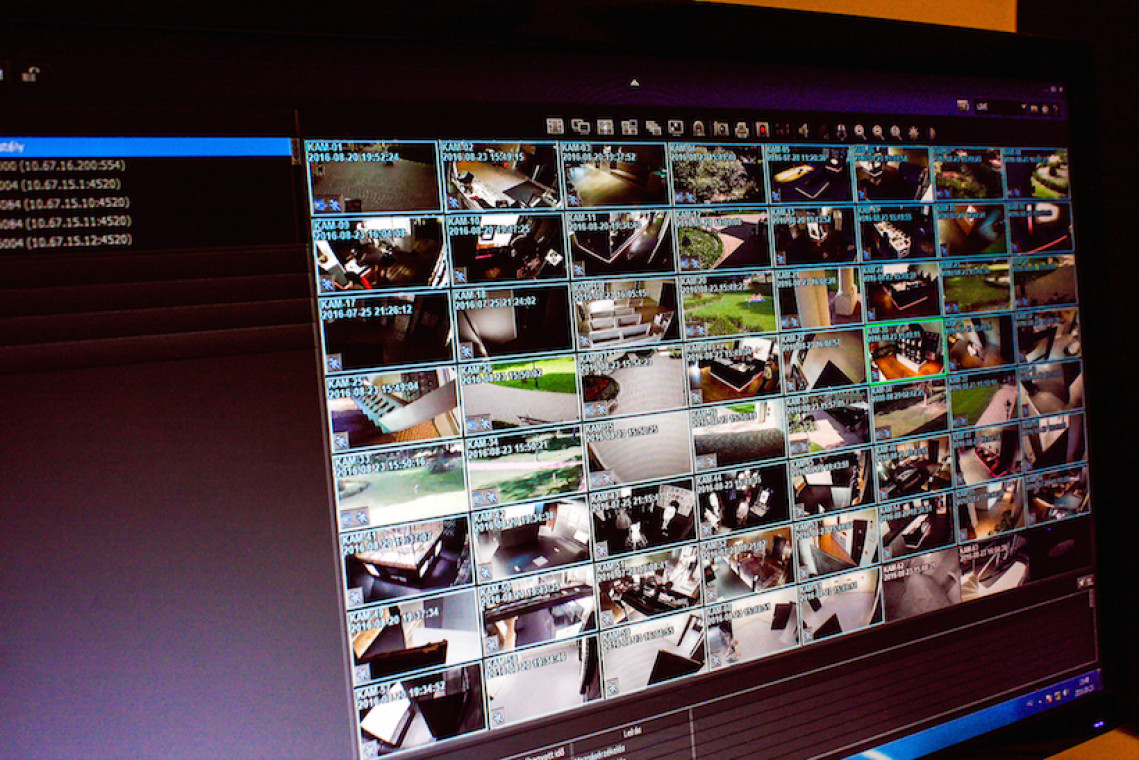Click the settings gear icon in toolbar

point(913,132)
